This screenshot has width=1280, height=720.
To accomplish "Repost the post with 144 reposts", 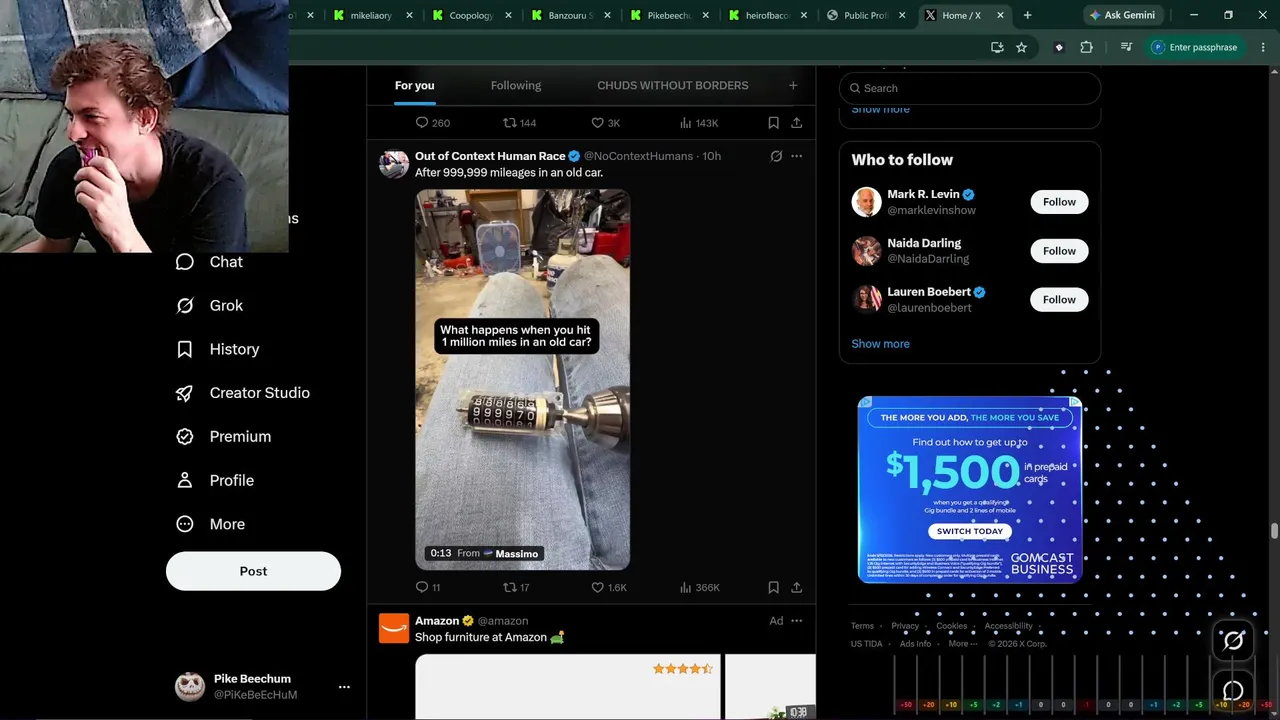I will point(520,123).
